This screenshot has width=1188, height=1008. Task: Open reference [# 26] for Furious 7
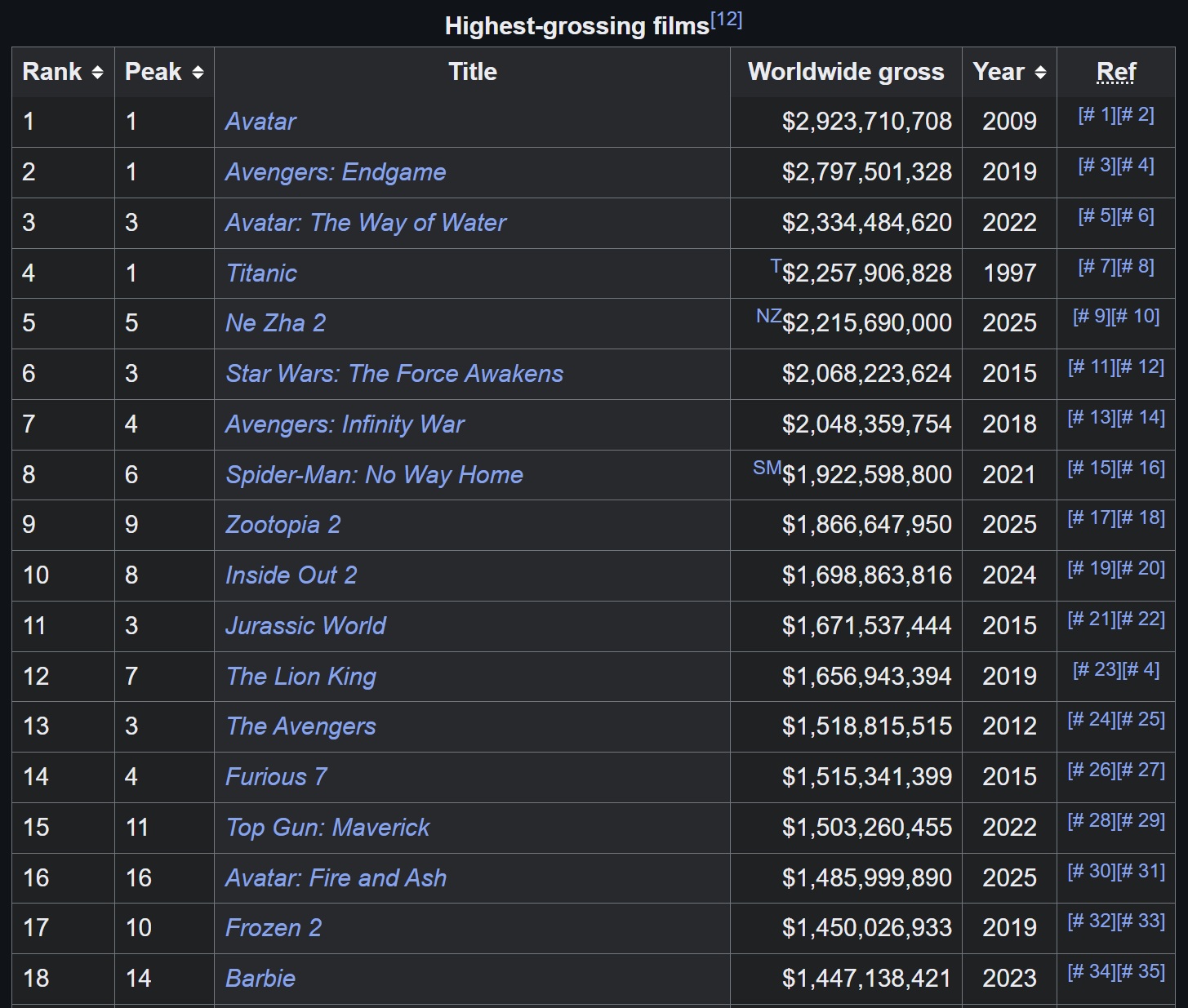1092,770
